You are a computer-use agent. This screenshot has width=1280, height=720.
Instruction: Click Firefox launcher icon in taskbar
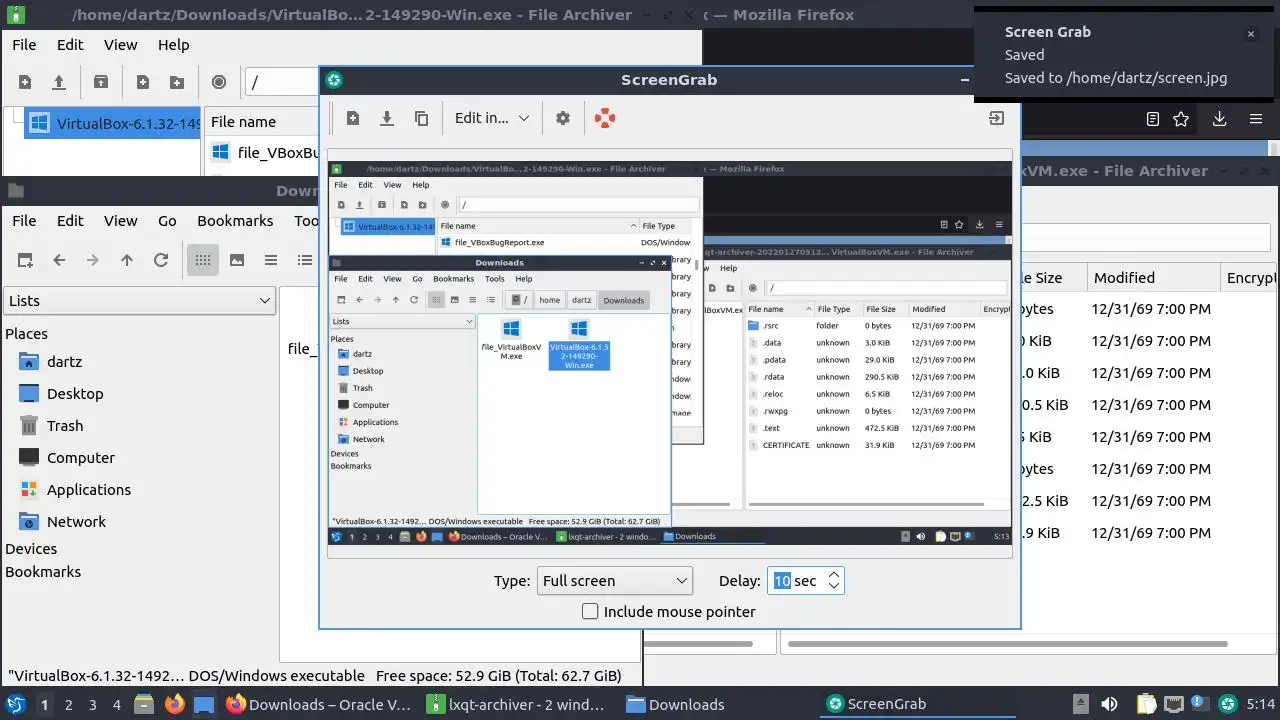tap(174, 704)
